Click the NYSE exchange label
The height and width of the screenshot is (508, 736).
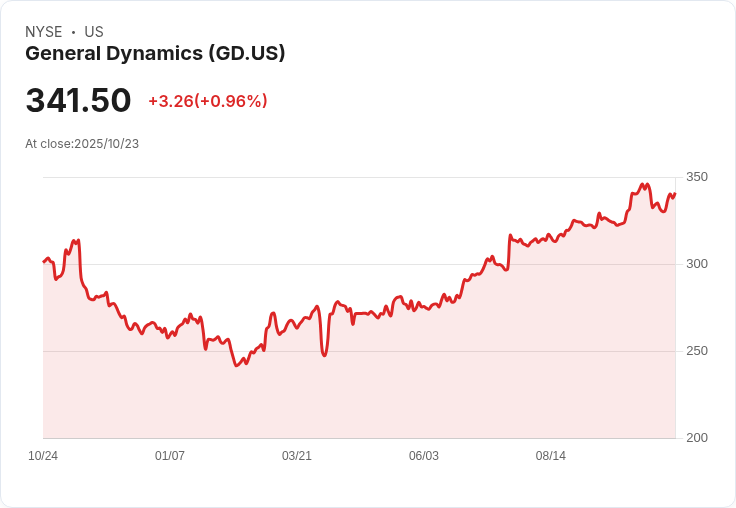click(43, 32)
